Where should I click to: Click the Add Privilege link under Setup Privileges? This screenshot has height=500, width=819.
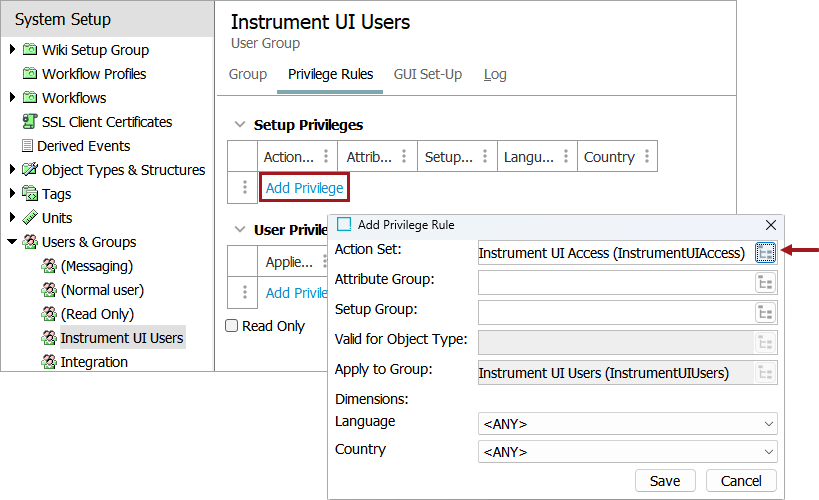[x=305, y=188]
